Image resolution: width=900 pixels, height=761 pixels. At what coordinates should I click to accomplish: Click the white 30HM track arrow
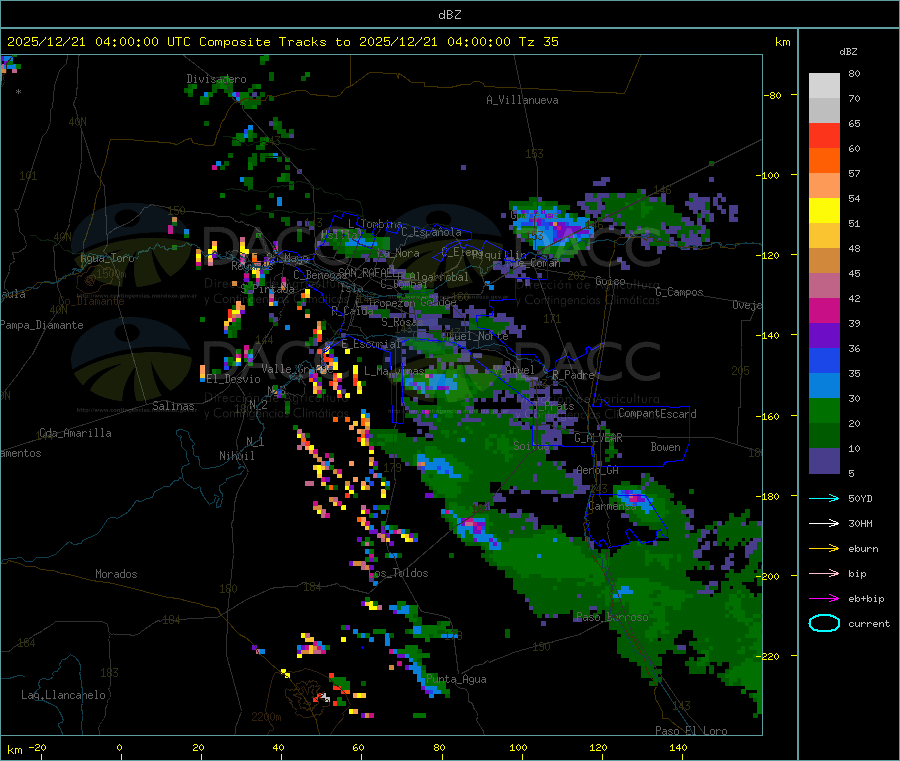click(x=824, y=523)
